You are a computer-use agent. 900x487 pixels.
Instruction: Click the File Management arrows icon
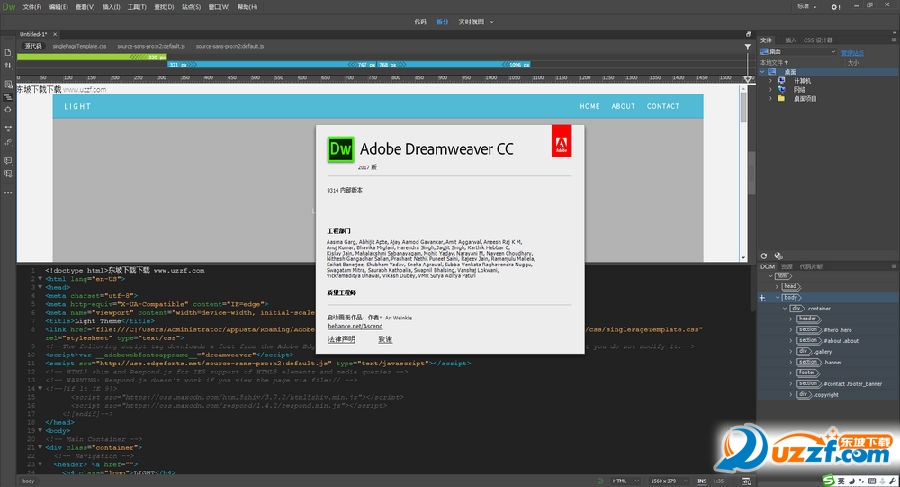click(8, 65)
